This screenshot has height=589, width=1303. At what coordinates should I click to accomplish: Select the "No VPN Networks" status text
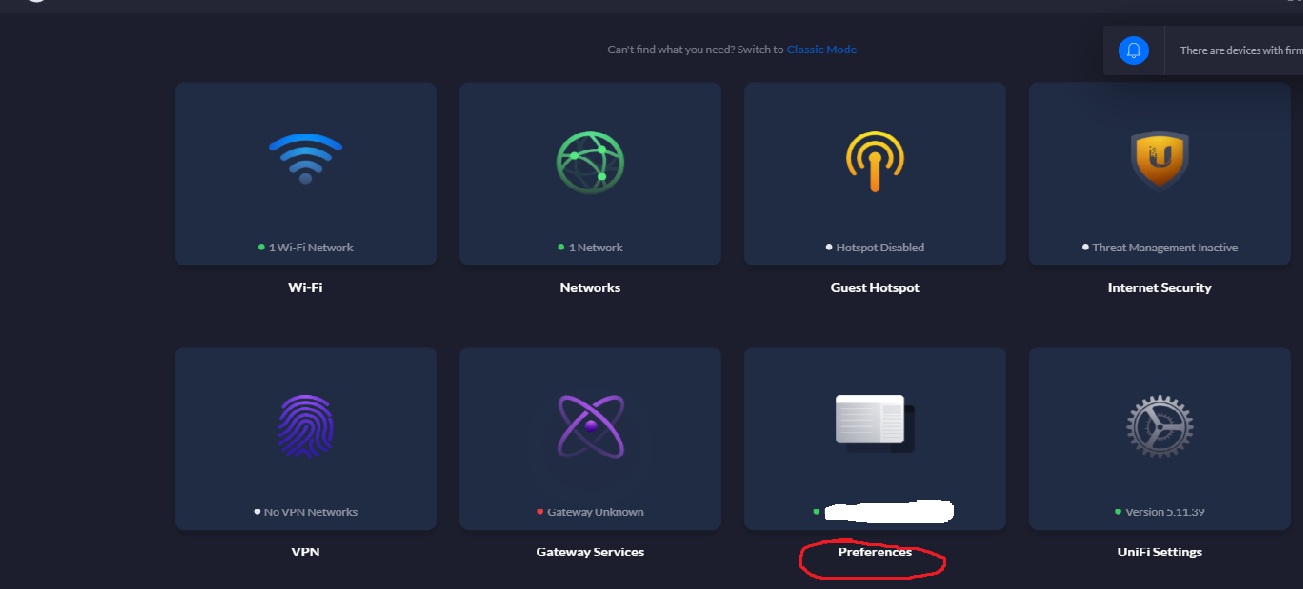[x=310, y=512]
